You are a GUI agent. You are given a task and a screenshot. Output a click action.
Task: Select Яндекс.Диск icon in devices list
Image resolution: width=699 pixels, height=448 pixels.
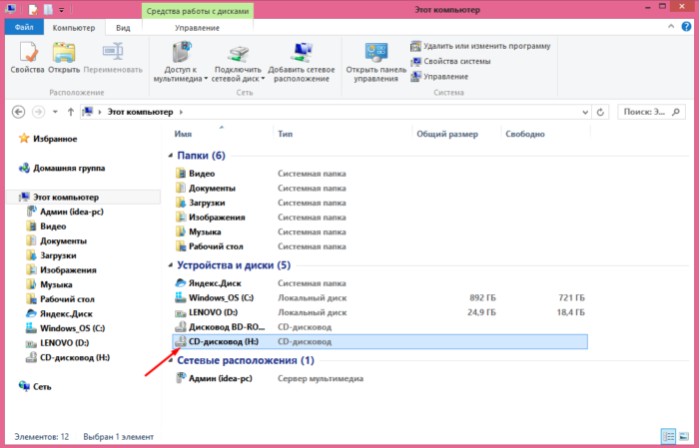tap(181, 283)
